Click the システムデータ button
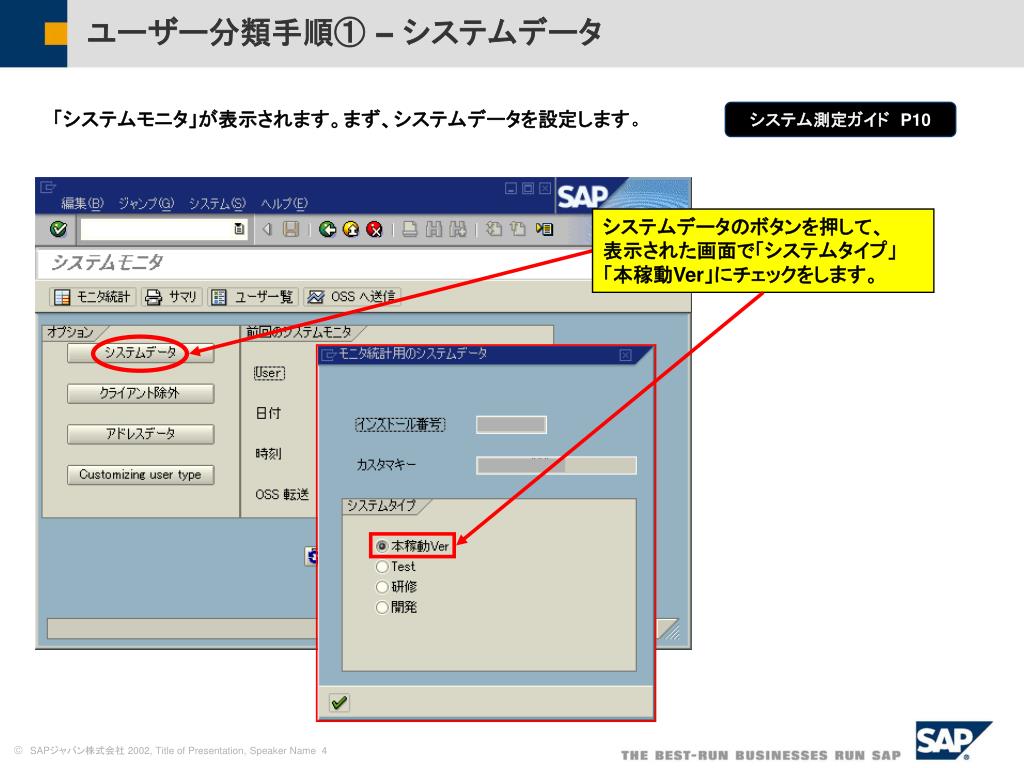 tap(140, 353)
